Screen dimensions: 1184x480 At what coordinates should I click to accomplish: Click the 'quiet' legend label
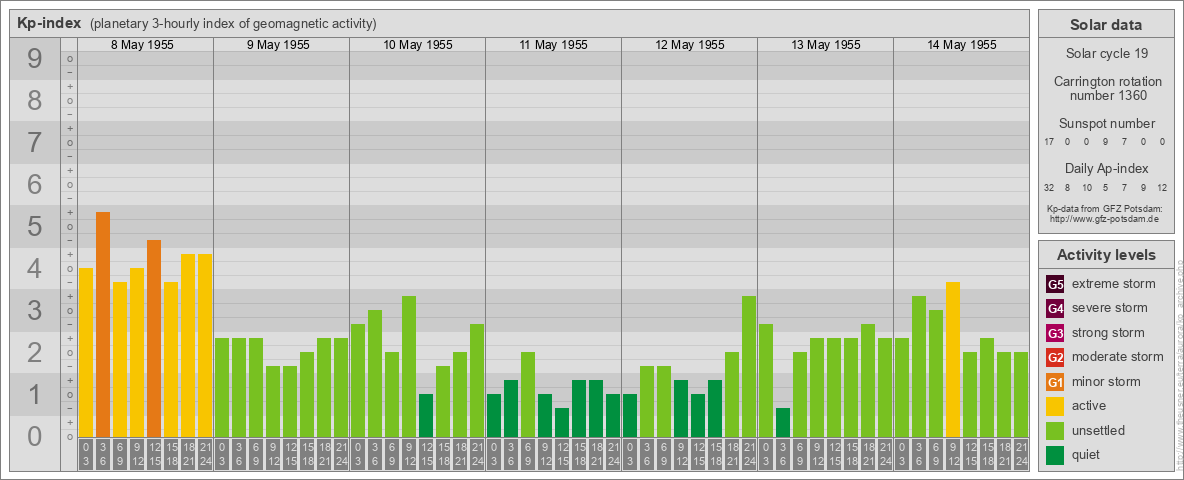1088,455
